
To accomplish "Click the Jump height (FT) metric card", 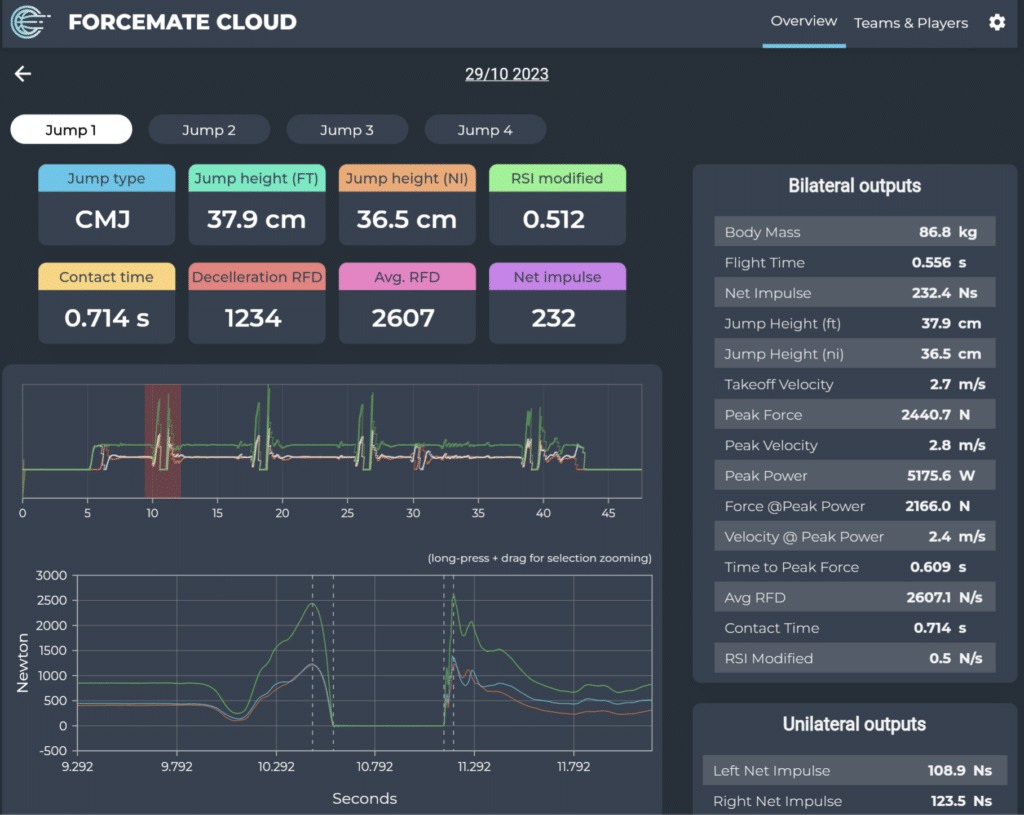I will coord(257,204).
